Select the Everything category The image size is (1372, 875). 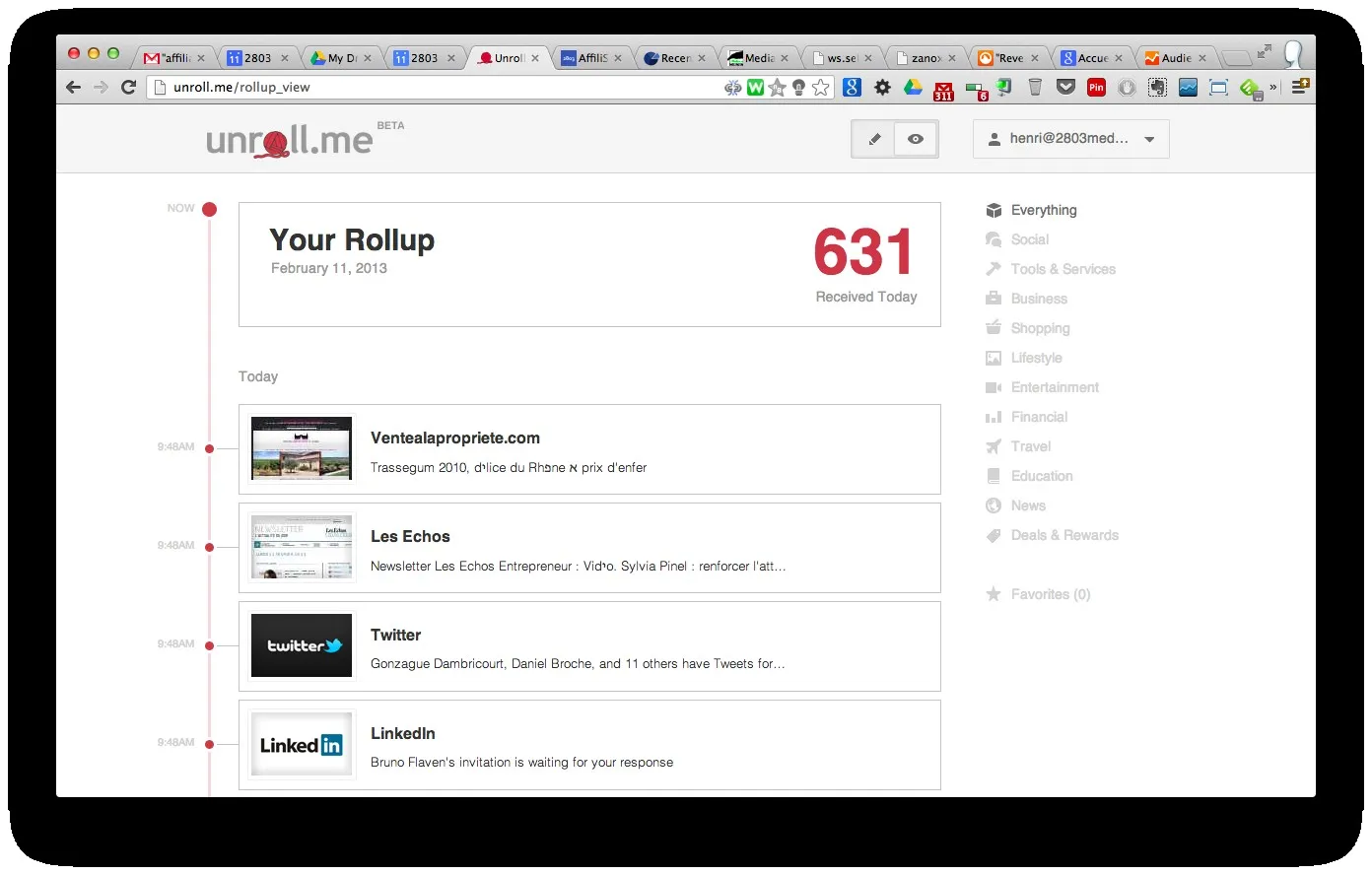1032,210
